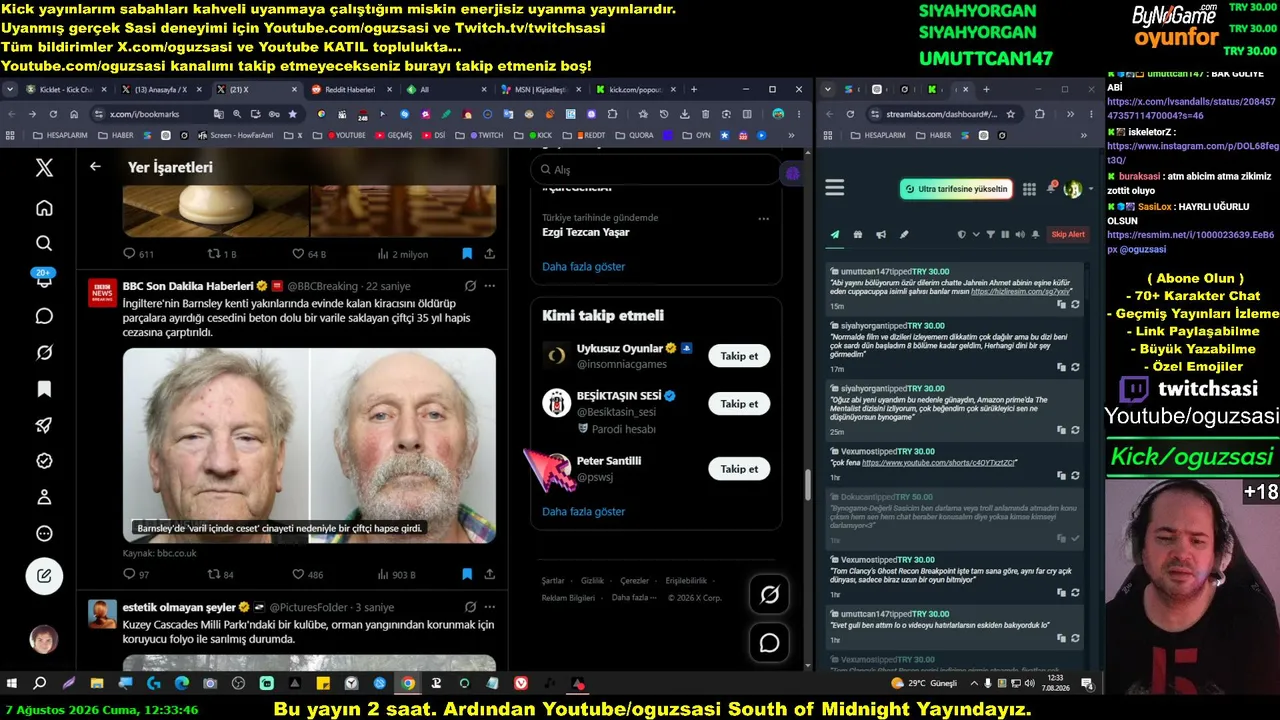Select the megaphone tab in Streamlabs events

tap(881, 235)
